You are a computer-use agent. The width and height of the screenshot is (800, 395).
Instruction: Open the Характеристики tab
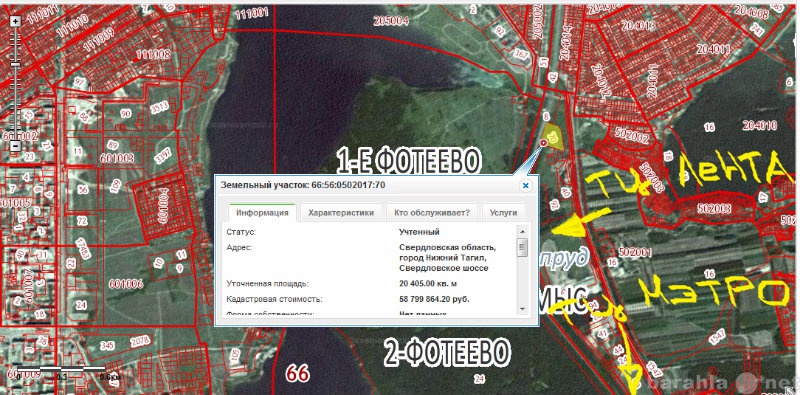341,213
